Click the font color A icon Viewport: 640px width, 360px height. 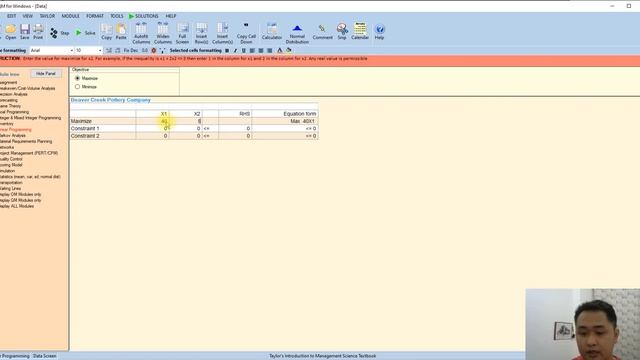[x=280, y=51]
